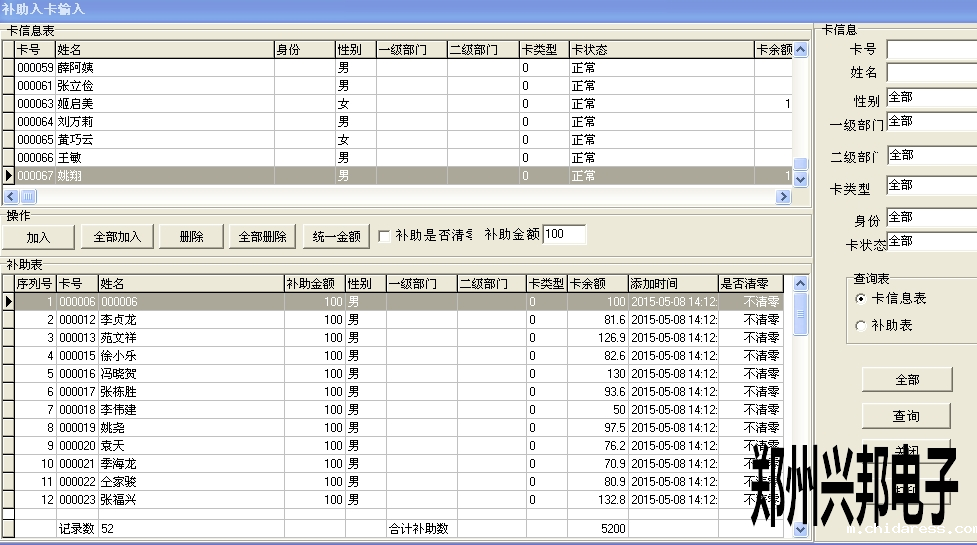Click the card table's horizontal scrollbar left arrow

click(x=12, y=196)
